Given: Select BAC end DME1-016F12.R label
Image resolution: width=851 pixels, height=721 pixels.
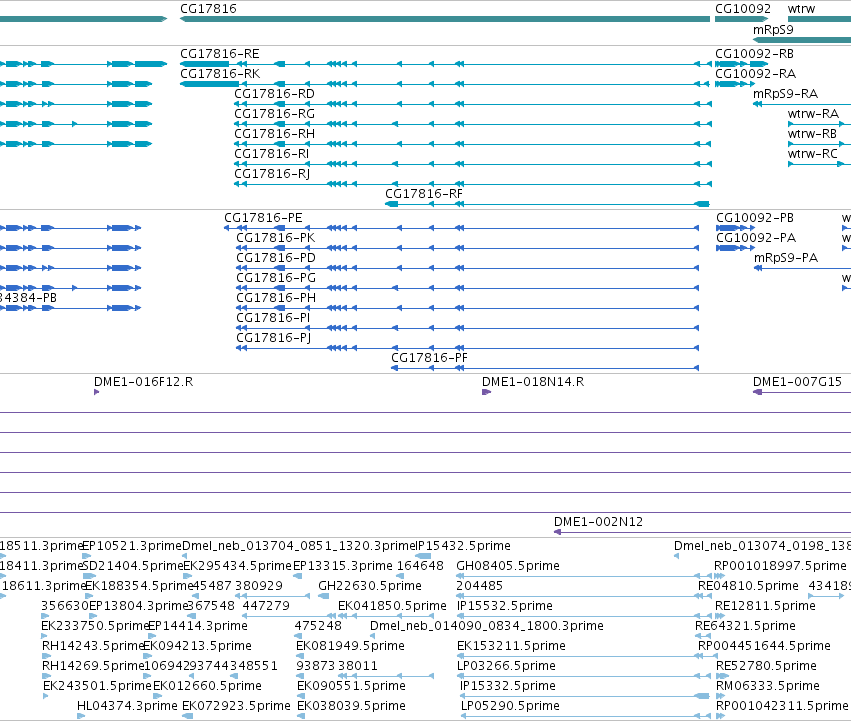Looking at the screenshot, I should [x=143, y=382].
